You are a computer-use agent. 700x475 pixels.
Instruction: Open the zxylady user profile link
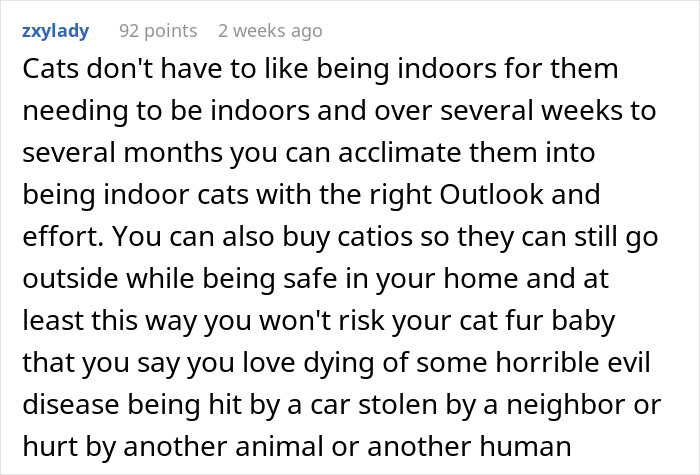55,30
